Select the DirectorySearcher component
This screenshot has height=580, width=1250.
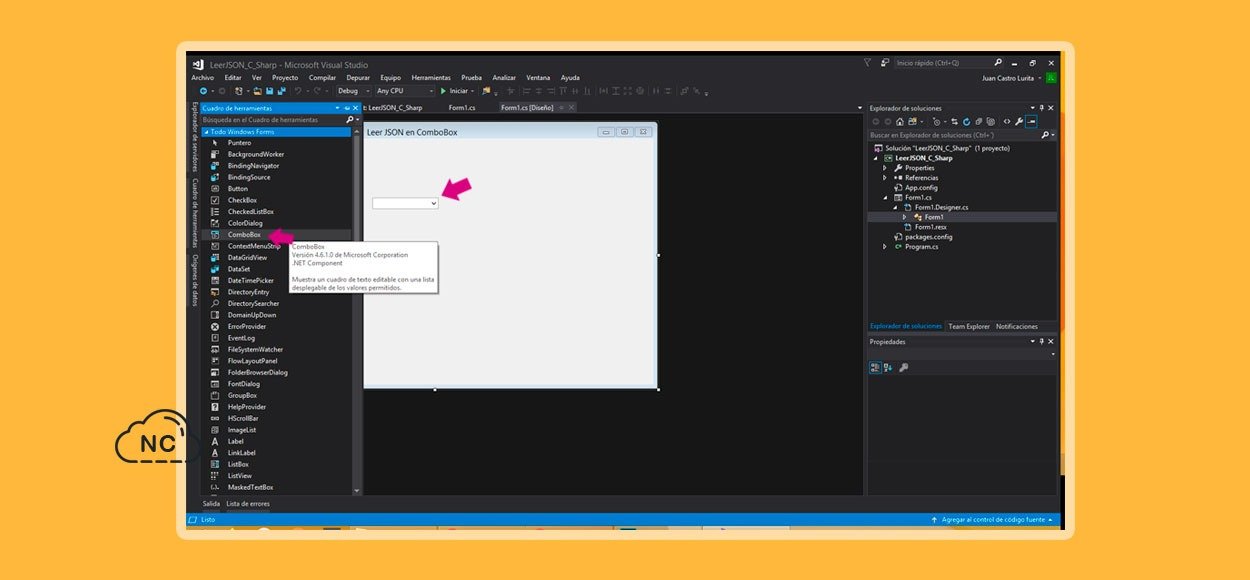[x=253, y=304]
